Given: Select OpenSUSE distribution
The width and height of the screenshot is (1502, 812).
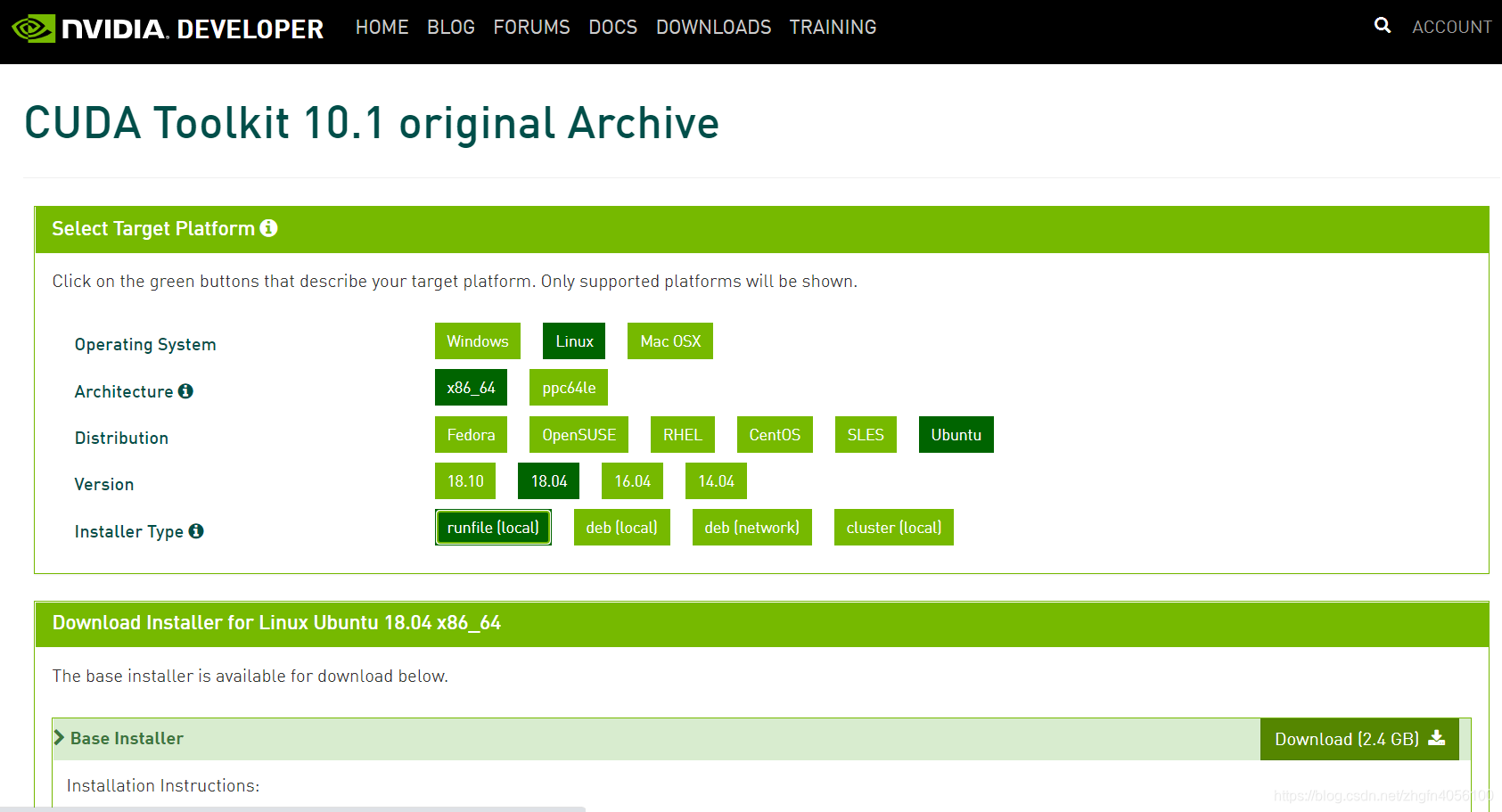Looking at the screenshot, I should point(579,435).
